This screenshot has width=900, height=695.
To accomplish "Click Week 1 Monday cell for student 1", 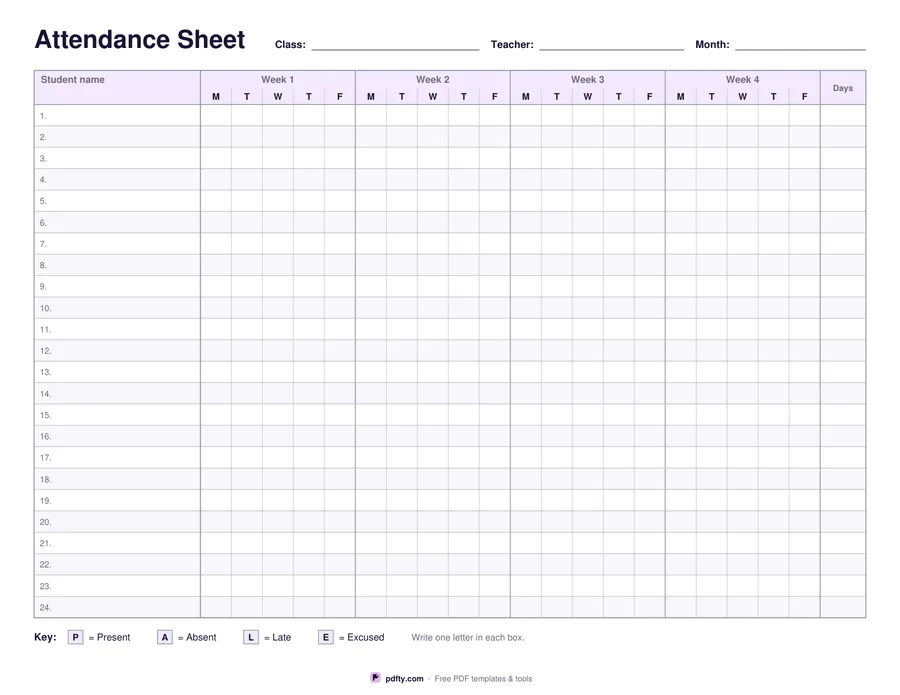I will pyautogui.click(x=216, y=115).
